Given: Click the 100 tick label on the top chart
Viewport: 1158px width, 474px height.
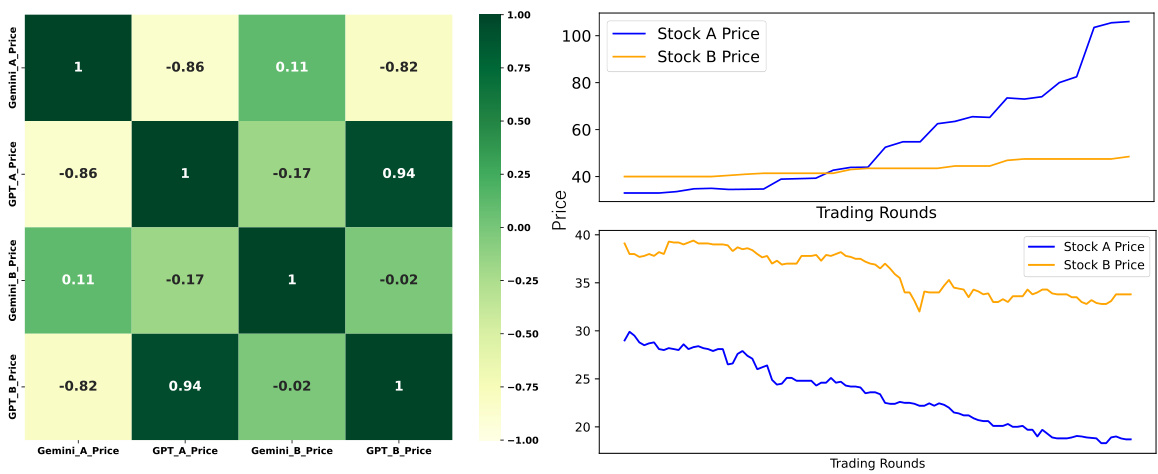Looking at the screenshot, I should pyautogui.click(x=586, y=36).
